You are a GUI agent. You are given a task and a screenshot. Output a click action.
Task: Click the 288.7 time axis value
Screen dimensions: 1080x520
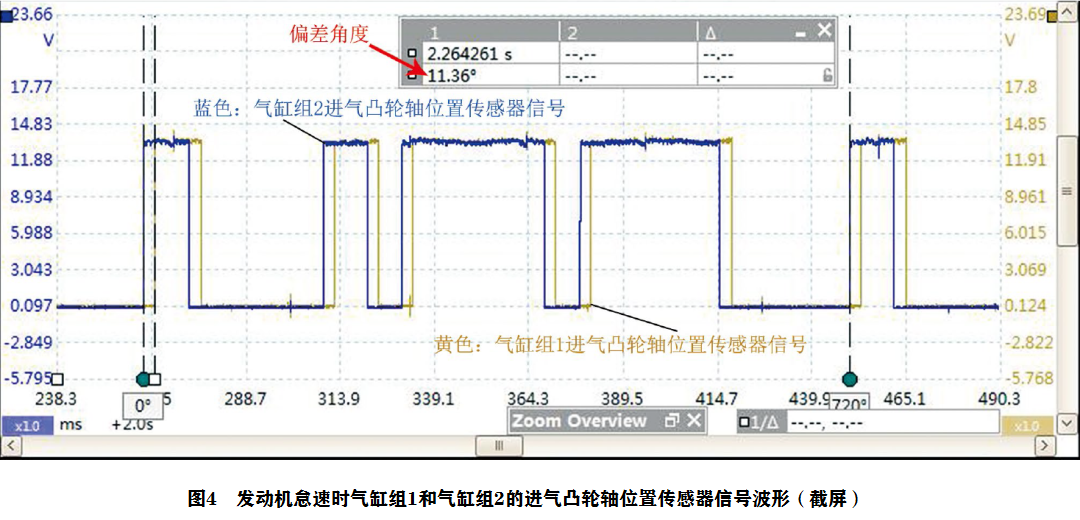(x=246, y=398)
